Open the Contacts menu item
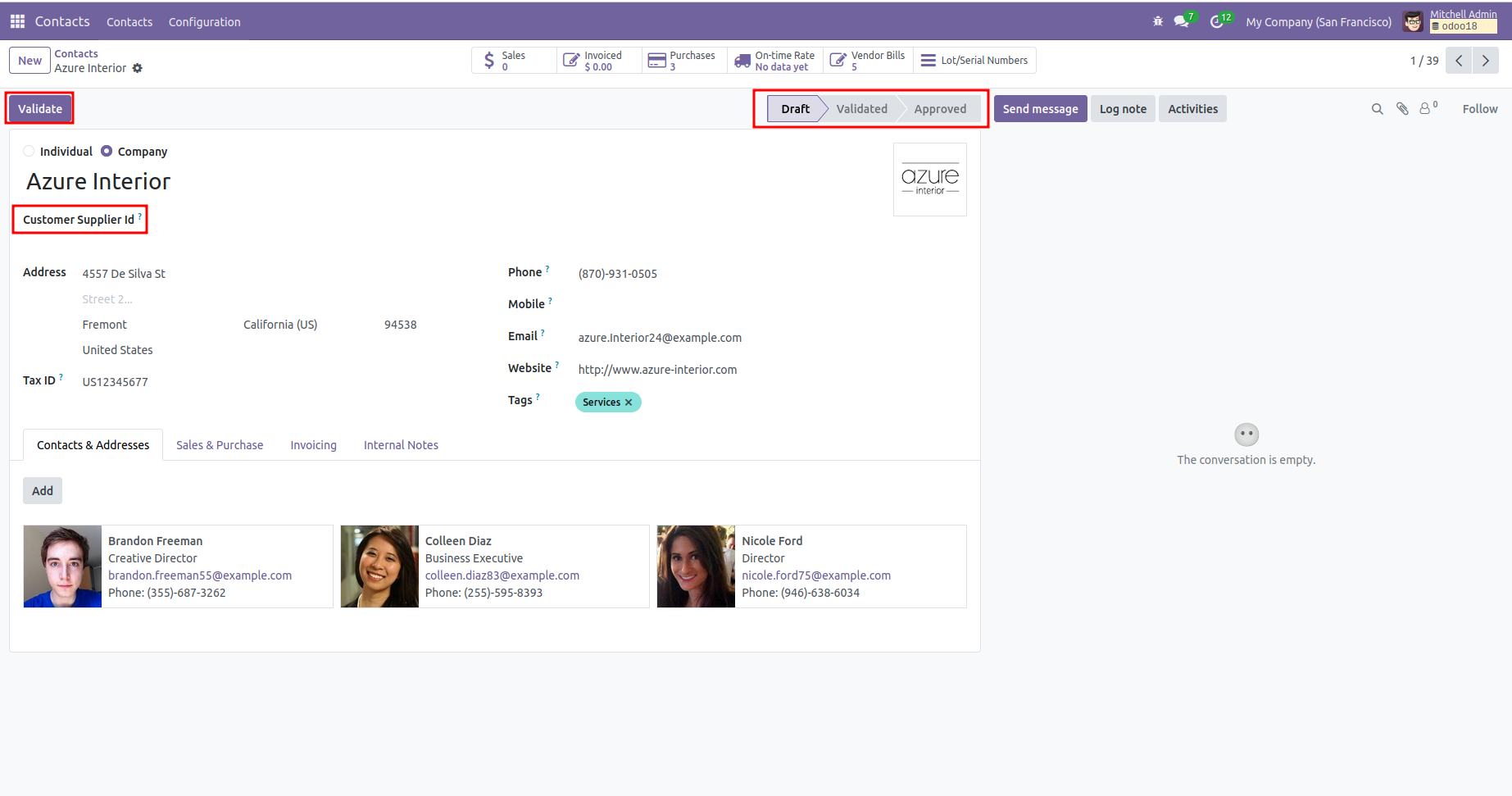 click(x=129, y=22)
